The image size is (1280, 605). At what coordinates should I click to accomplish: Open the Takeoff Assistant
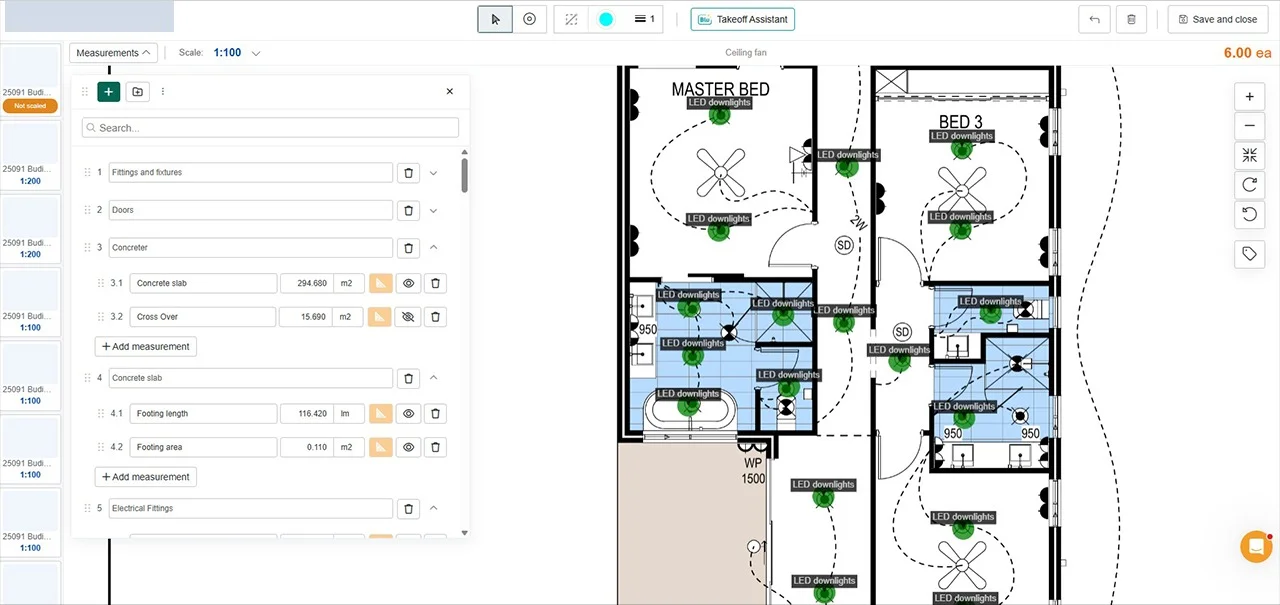[742, 19]
